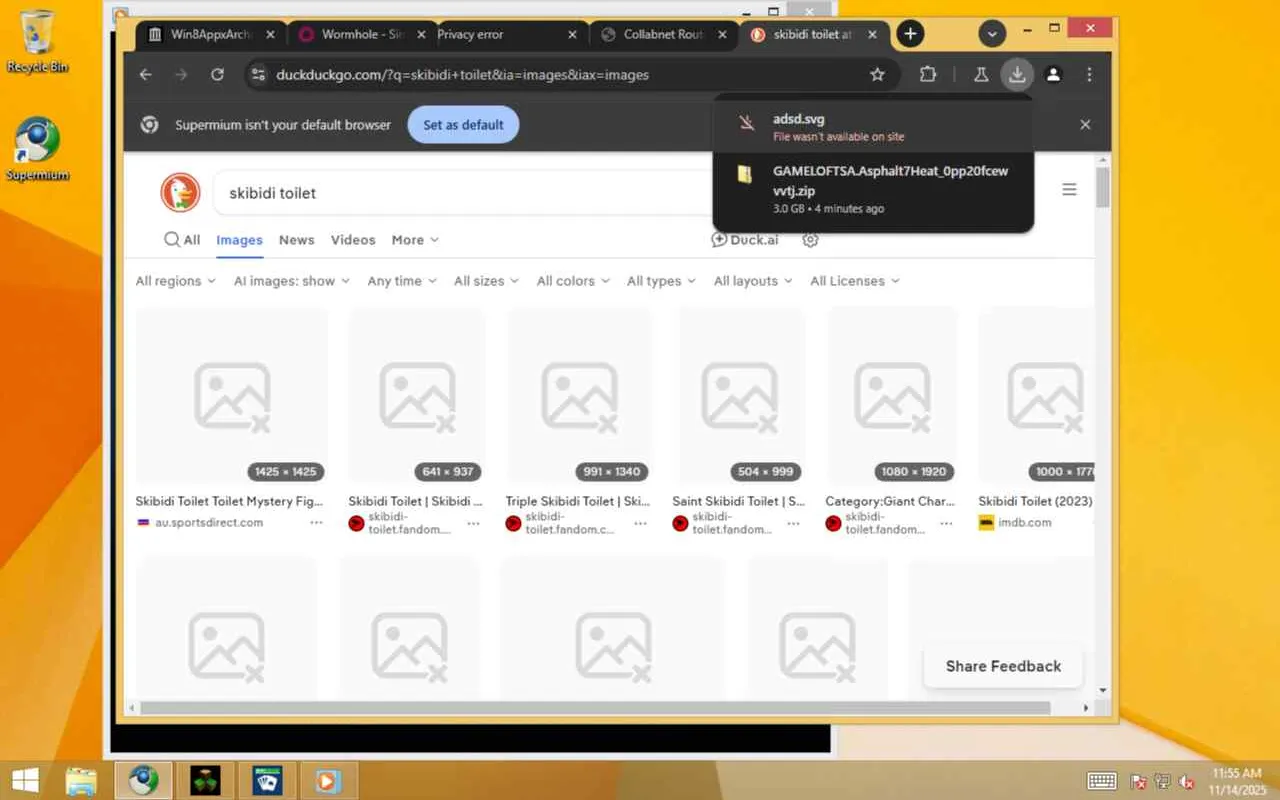Click the DuckDuckGo duck logo
The image size is (1280, 800).
(181, 192)
